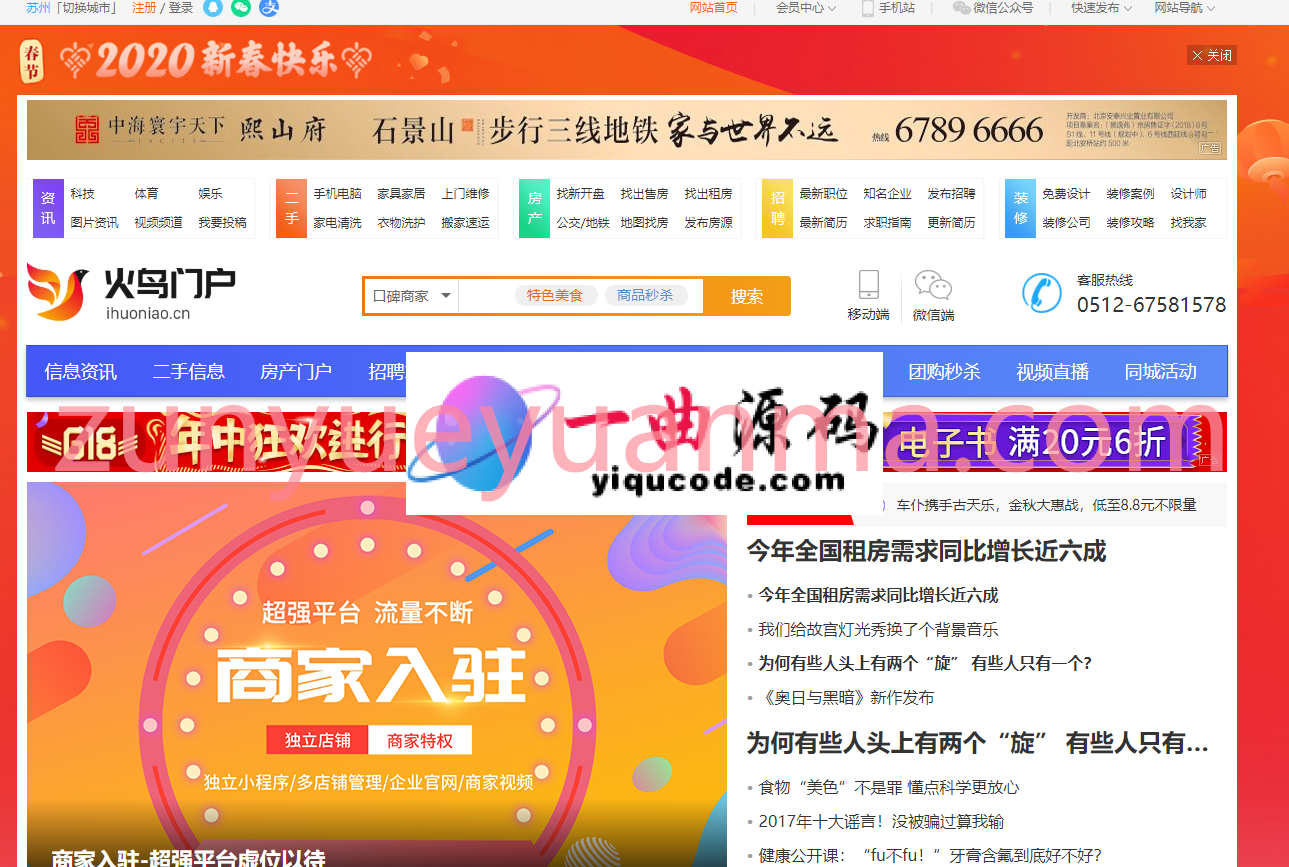Click the 手机站 phone icon
The height and width of the screenshot is (867, 1289).
point(868,8)
